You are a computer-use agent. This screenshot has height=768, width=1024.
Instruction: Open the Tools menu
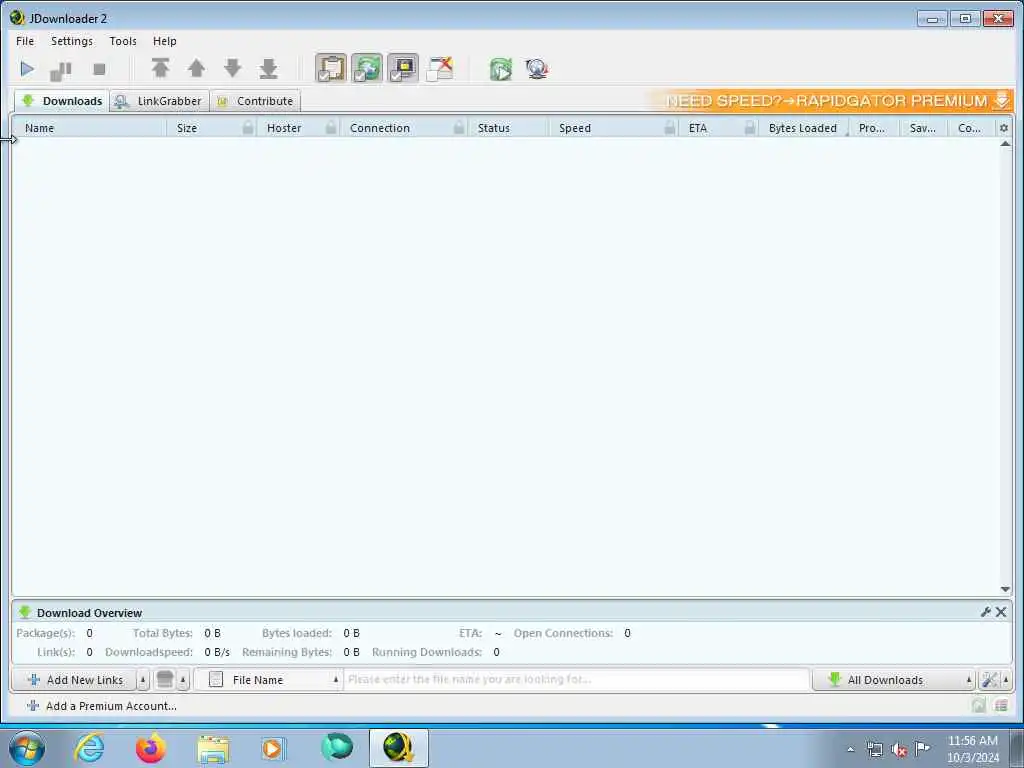point(123,41)
